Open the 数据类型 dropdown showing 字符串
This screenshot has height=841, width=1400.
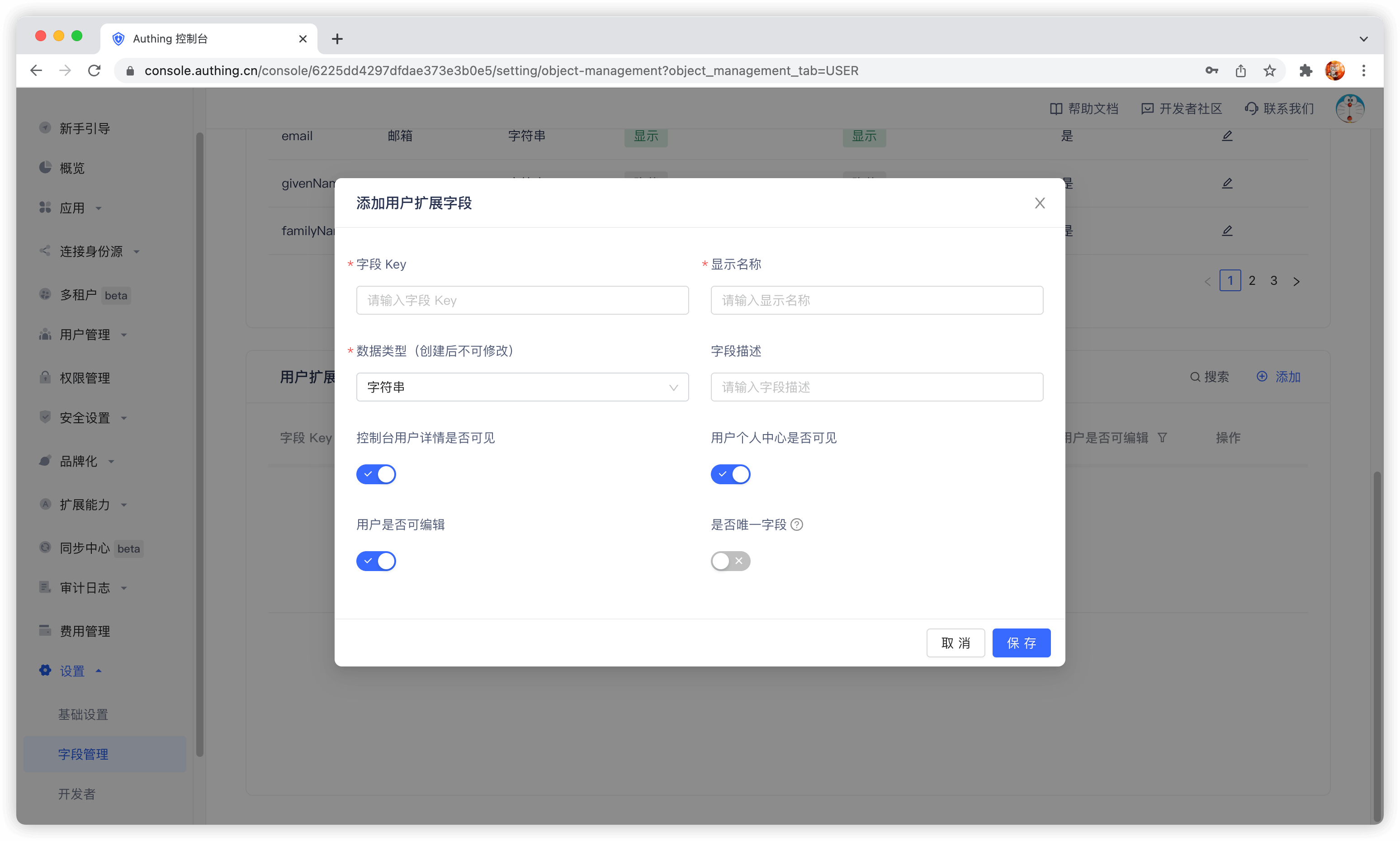pos(522,387)
